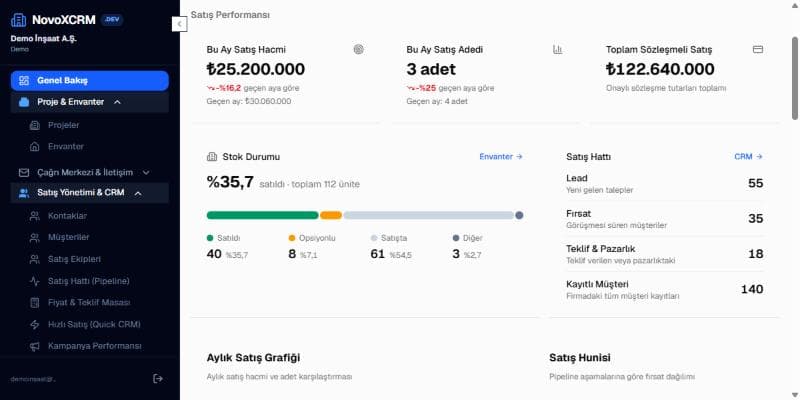Click the ₺25.200.000 sales volume value
This screenshot has width=800, height=400.
point(256,69)
